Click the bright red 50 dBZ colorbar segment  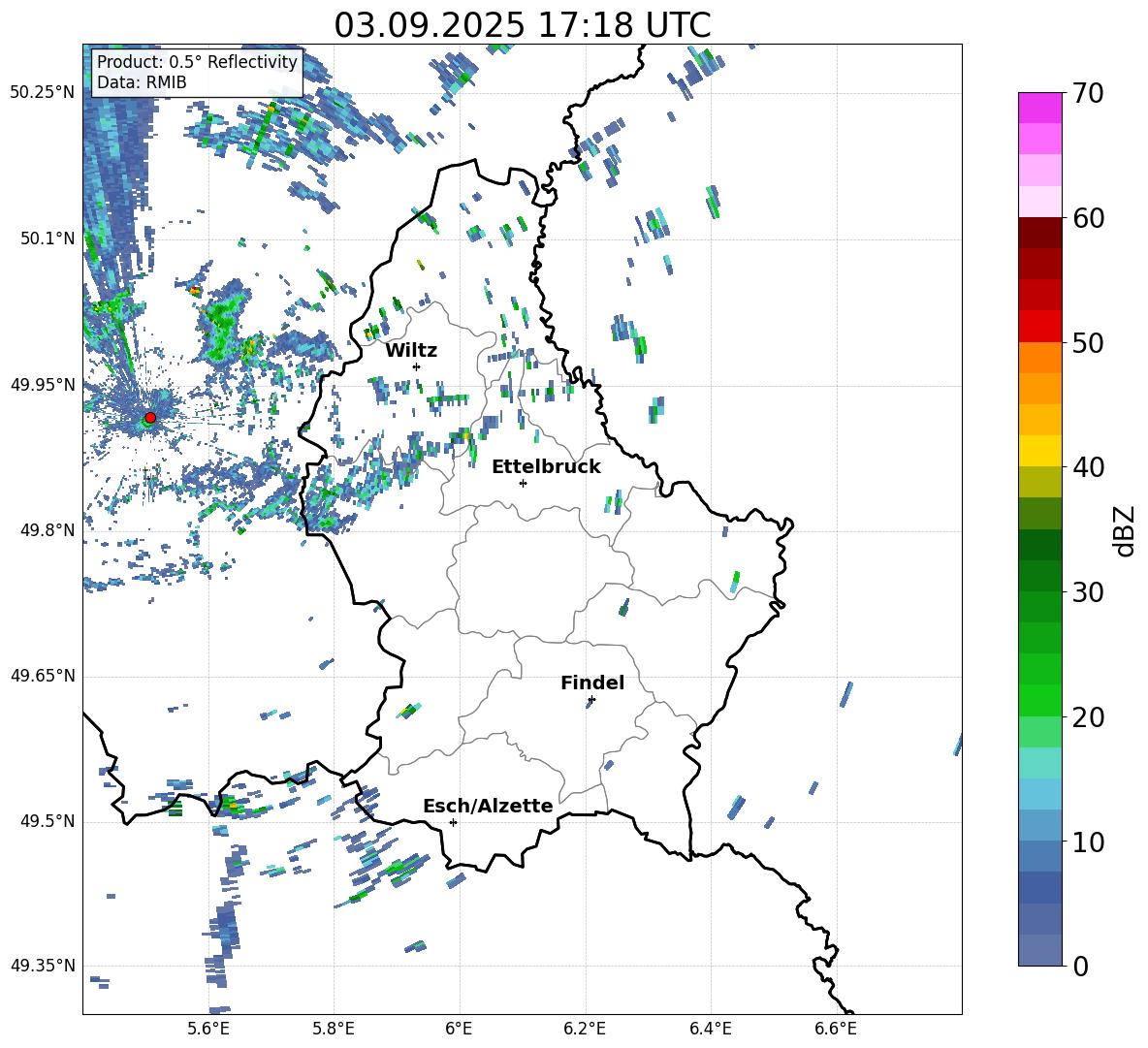1039,327
